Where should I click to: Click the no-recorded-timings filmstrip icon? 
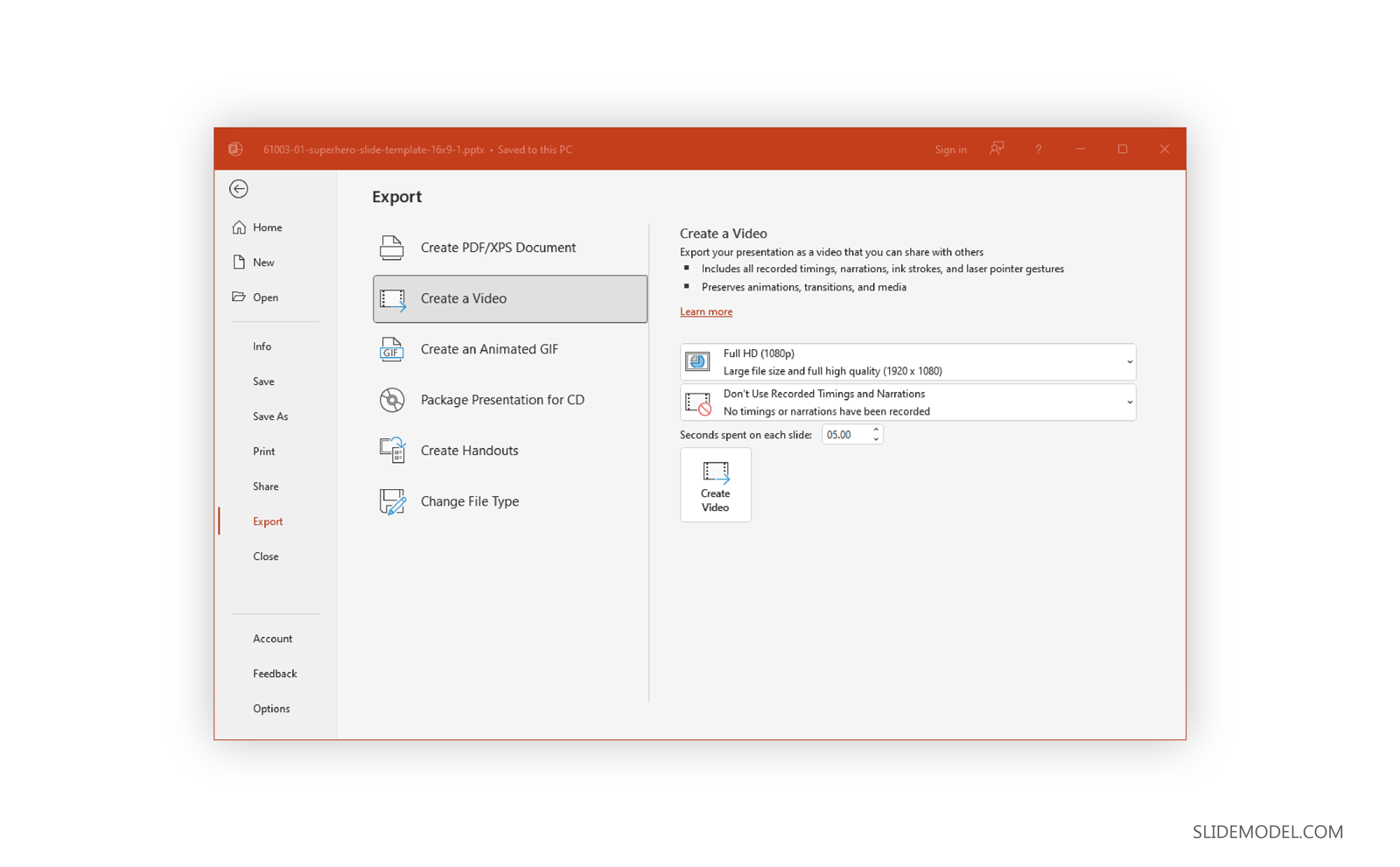[697, 402]
